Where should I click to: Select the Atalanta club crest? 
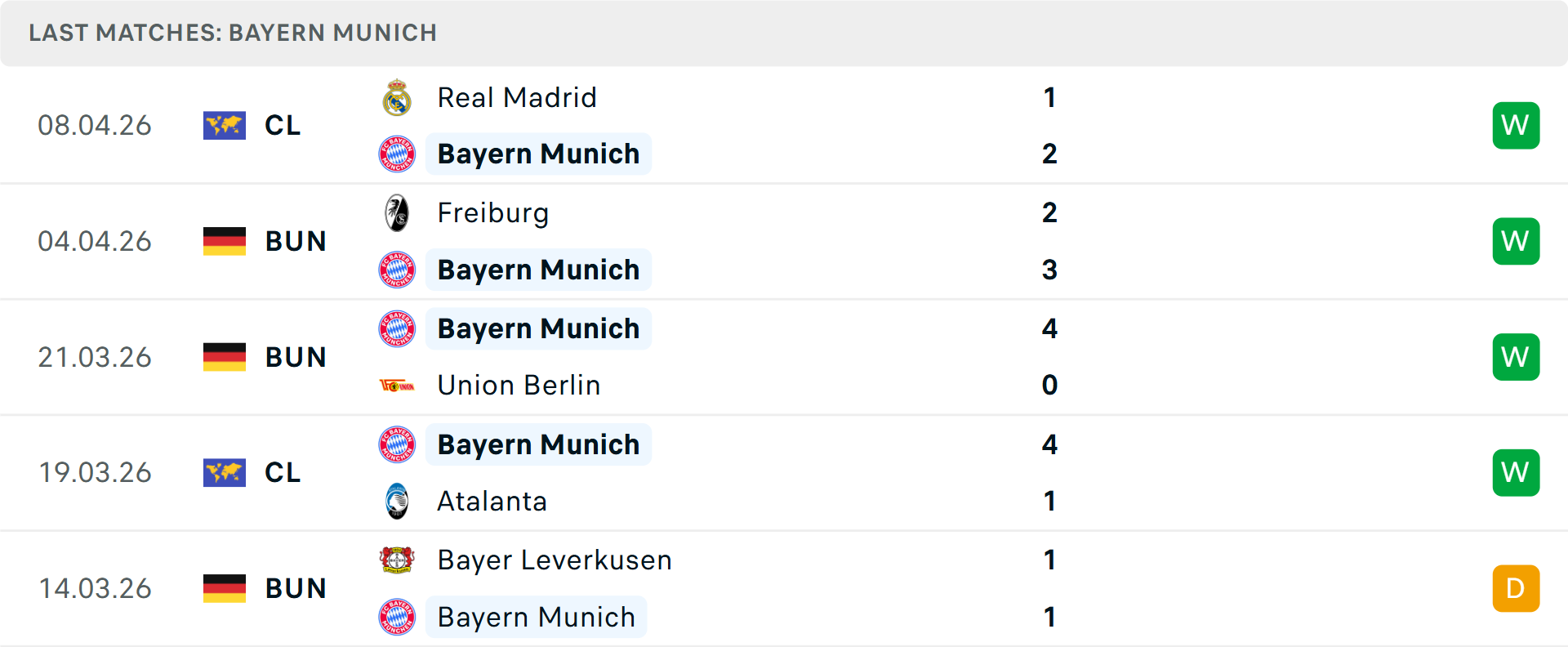(397, 501)
